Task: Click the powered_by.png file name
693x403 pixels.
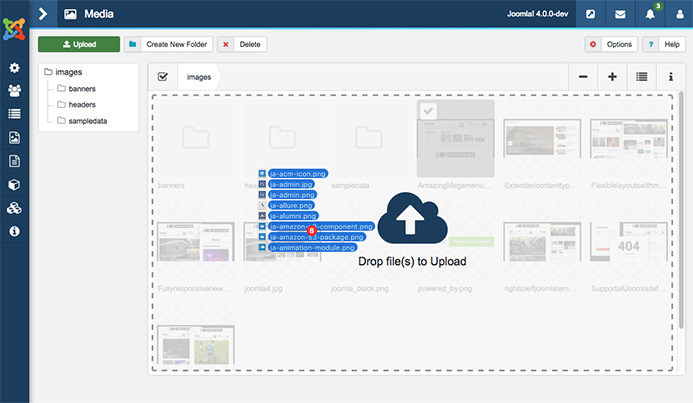Action: [x=445, y=289]
